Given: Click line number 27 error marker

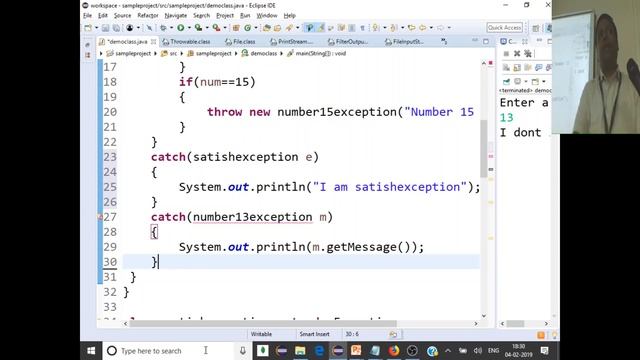Looking at the screenshot, I should 100,217.
